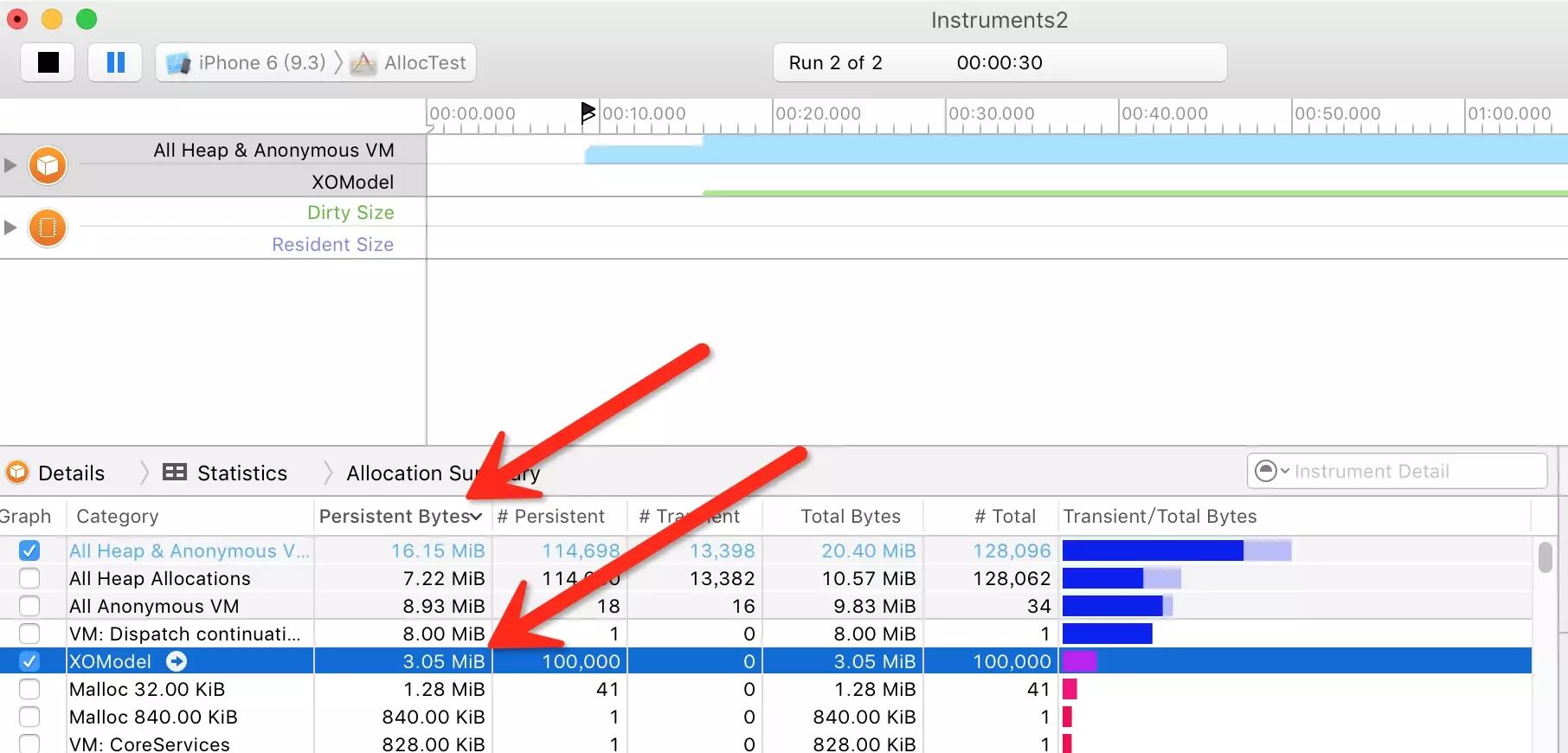Viewport: 1568px width, 753px height.
Task: Click the timeline playhead flag marker
Action: coord(588,112)
